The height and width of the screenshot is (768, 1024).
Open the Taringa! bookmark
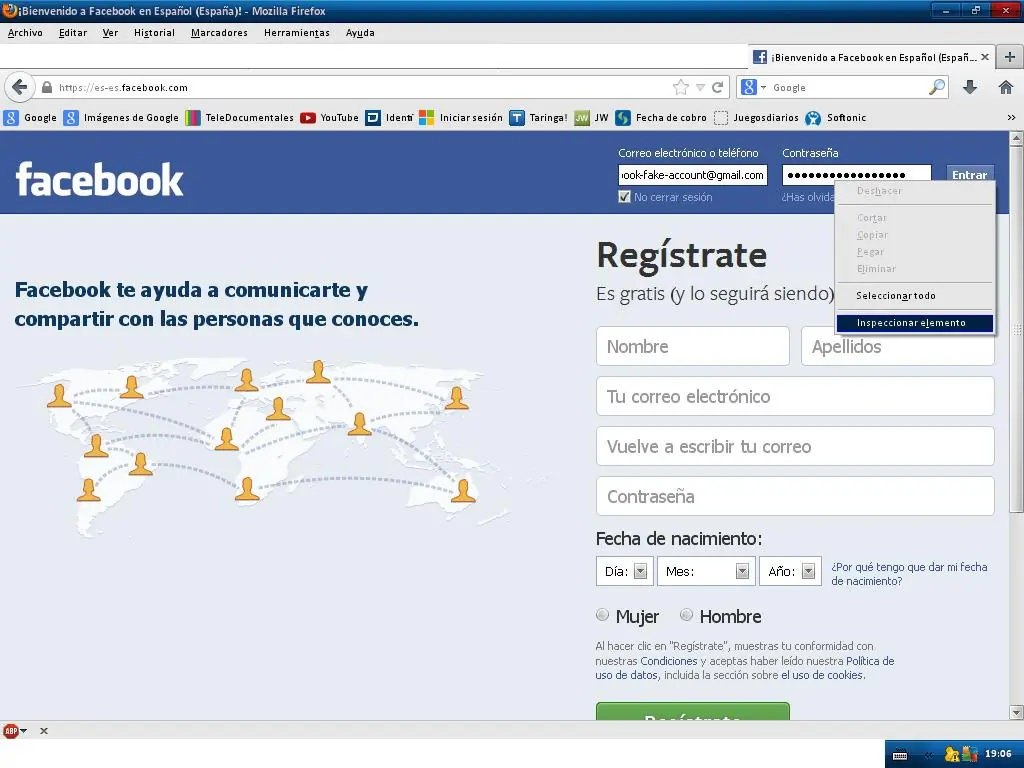(539, 118)
